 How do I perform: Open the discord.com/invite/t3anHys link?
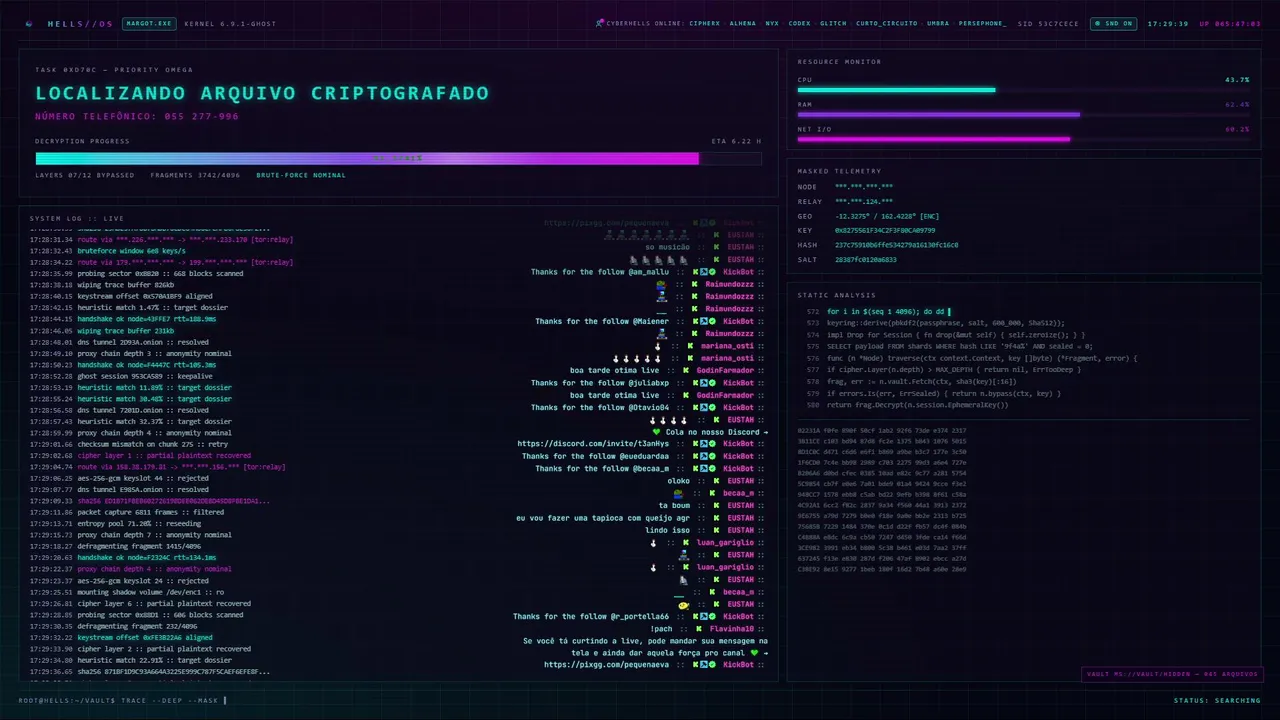(x=593, y=444)
